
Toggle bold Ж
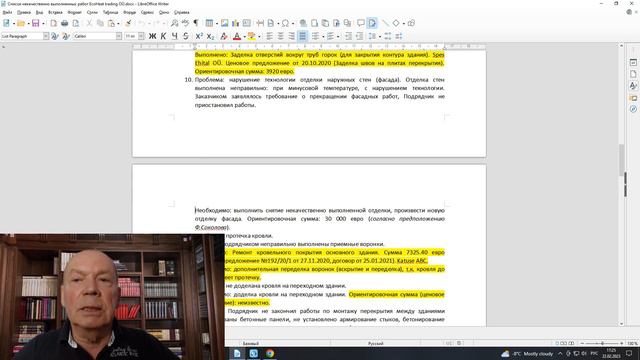[152, 36]
